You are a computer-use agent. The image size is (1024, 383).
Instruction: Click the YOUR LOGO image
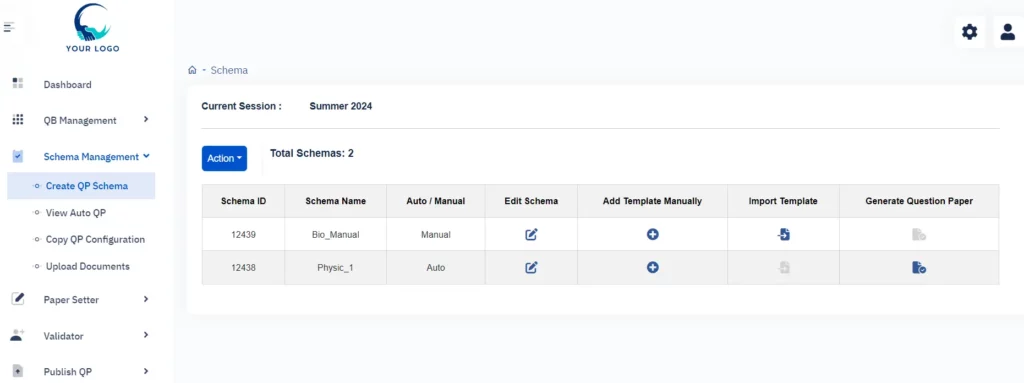pos(92,27)
